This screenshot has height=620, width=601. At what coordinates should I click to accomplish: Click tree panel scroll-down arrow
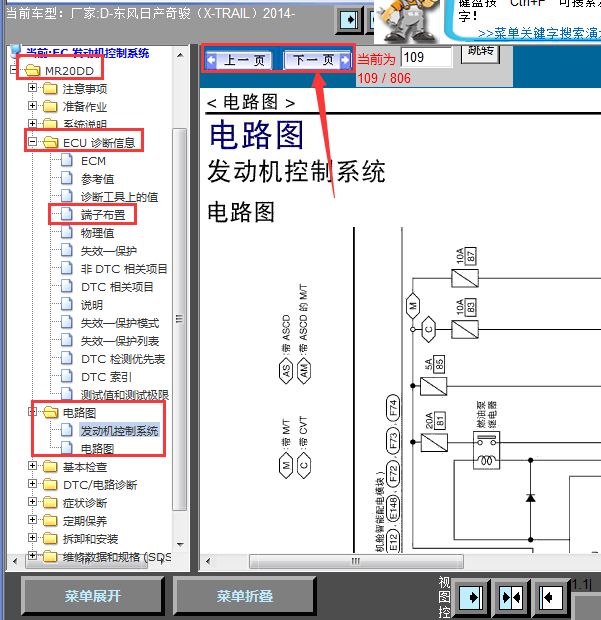point(180,544)
